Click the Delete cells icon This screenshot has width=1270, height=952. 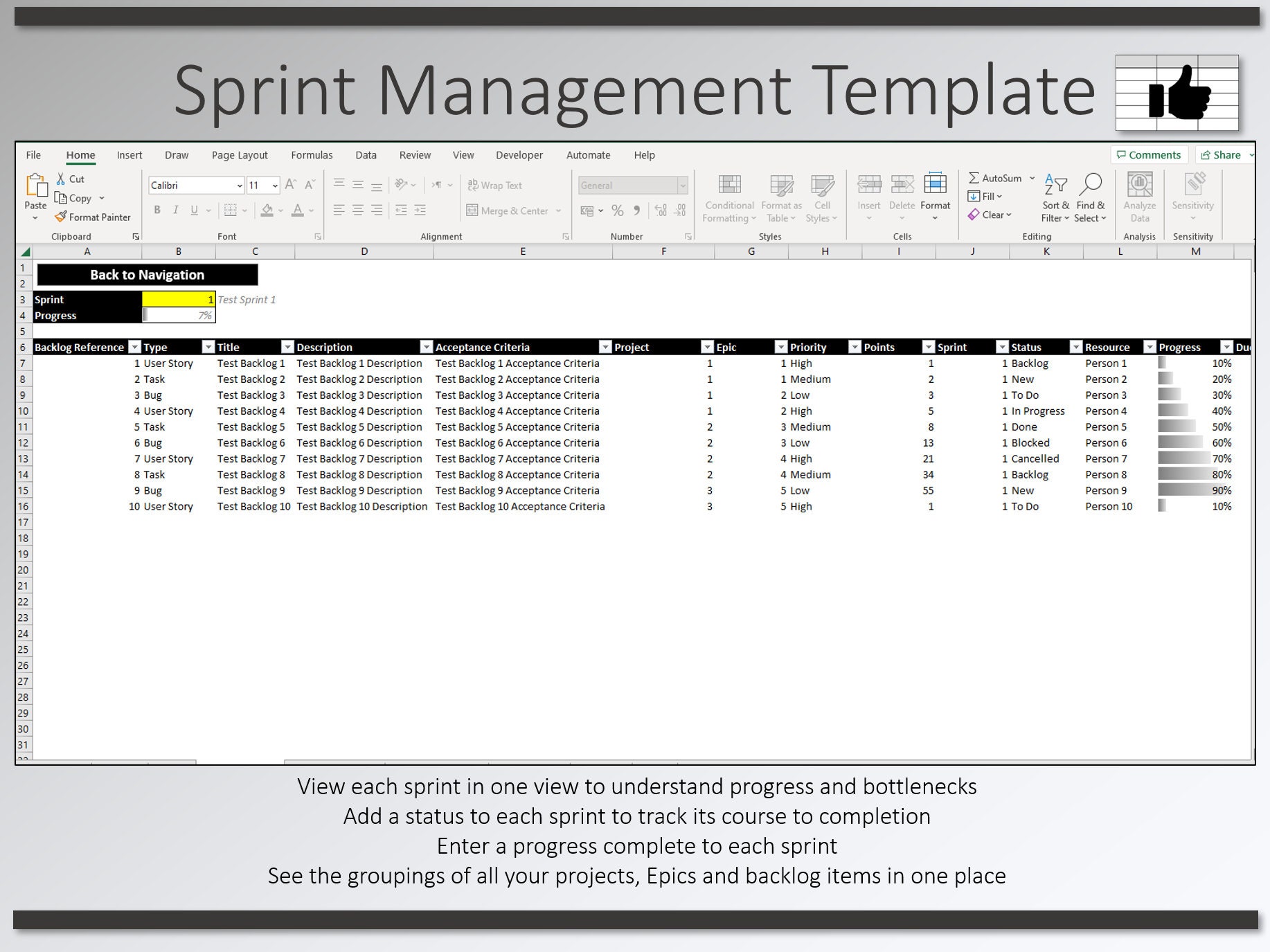pyautogui.click(x=902, y=184)
